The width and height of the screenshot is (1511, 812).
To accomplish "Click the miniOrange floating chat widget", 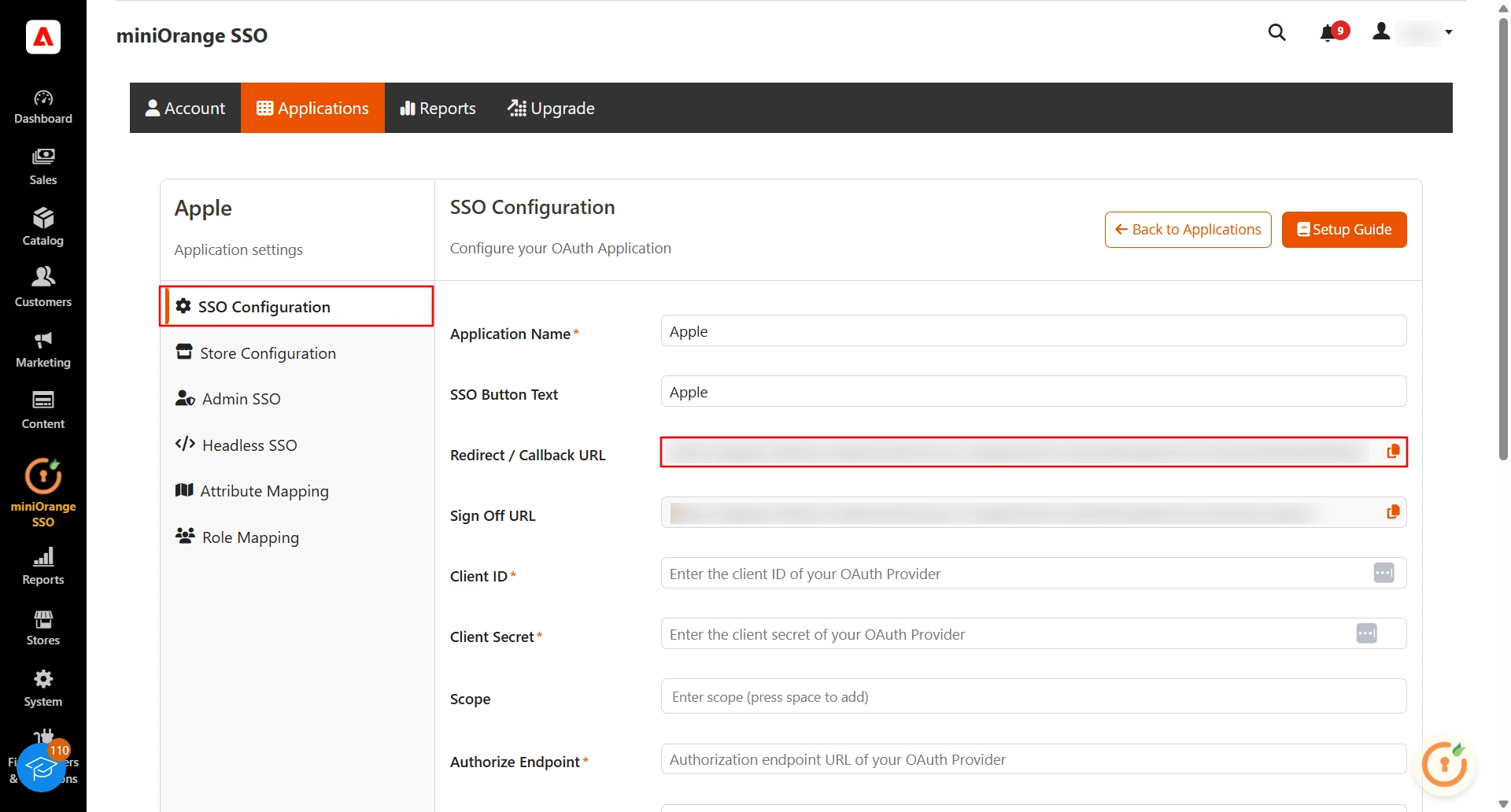I will click(x=1444, y=764).
